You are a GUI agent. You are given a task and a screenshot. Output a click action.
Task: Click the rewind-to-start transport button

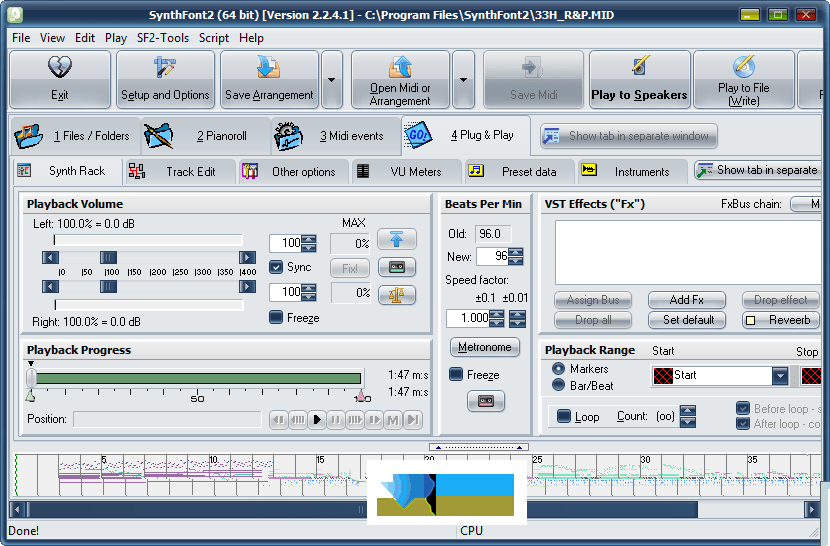point(278,420)
